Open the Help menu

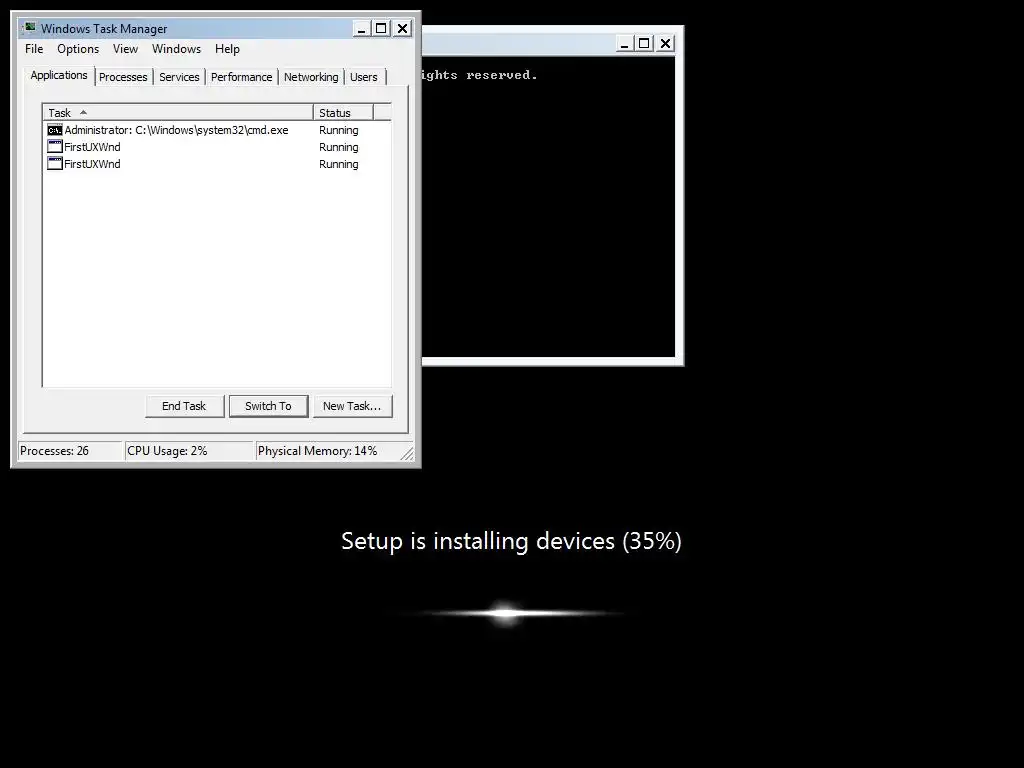(227, 49)
